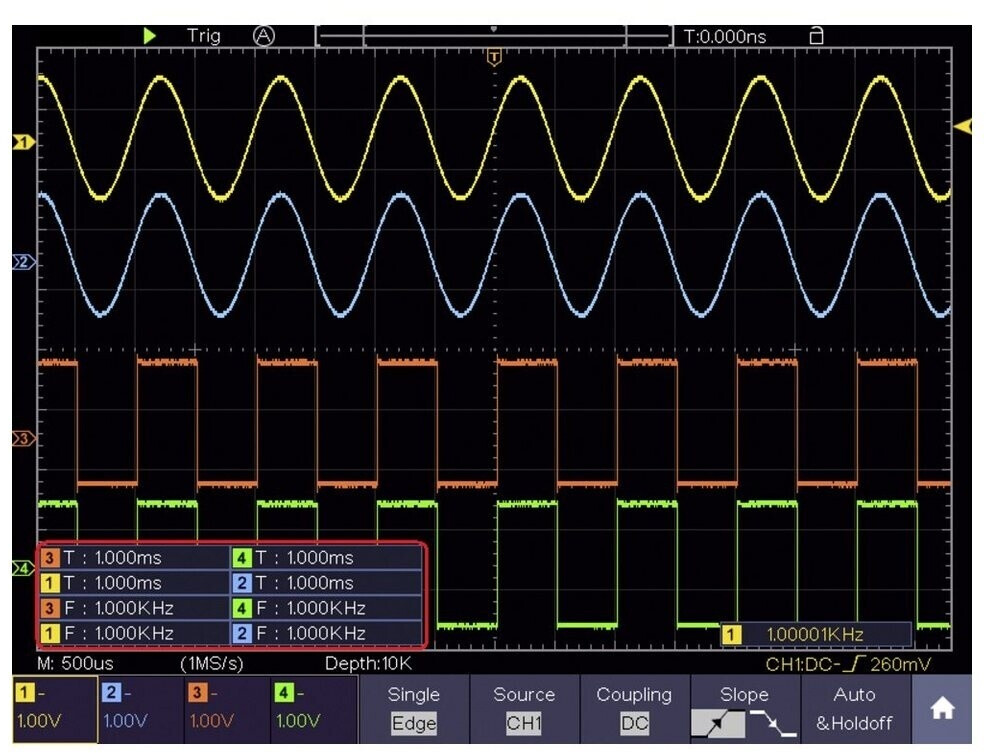Open the Coupling DC selector
986x753 pixels.
634,709
